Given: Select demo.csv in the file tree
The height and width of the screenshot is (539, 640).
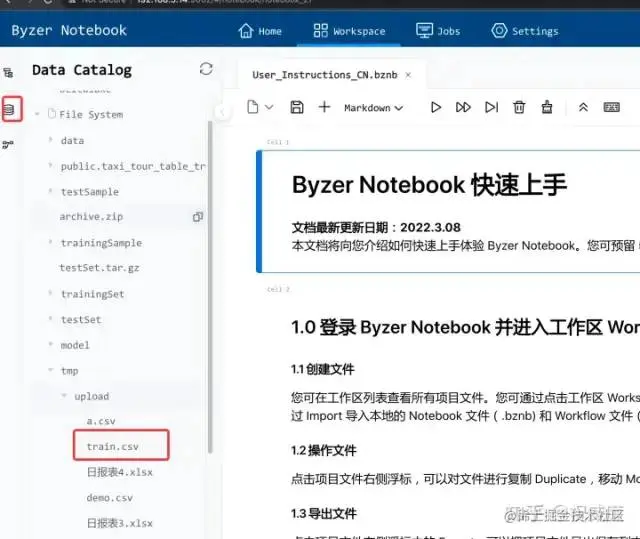Looking at the screenshot, I should click(x=109, y=498).
